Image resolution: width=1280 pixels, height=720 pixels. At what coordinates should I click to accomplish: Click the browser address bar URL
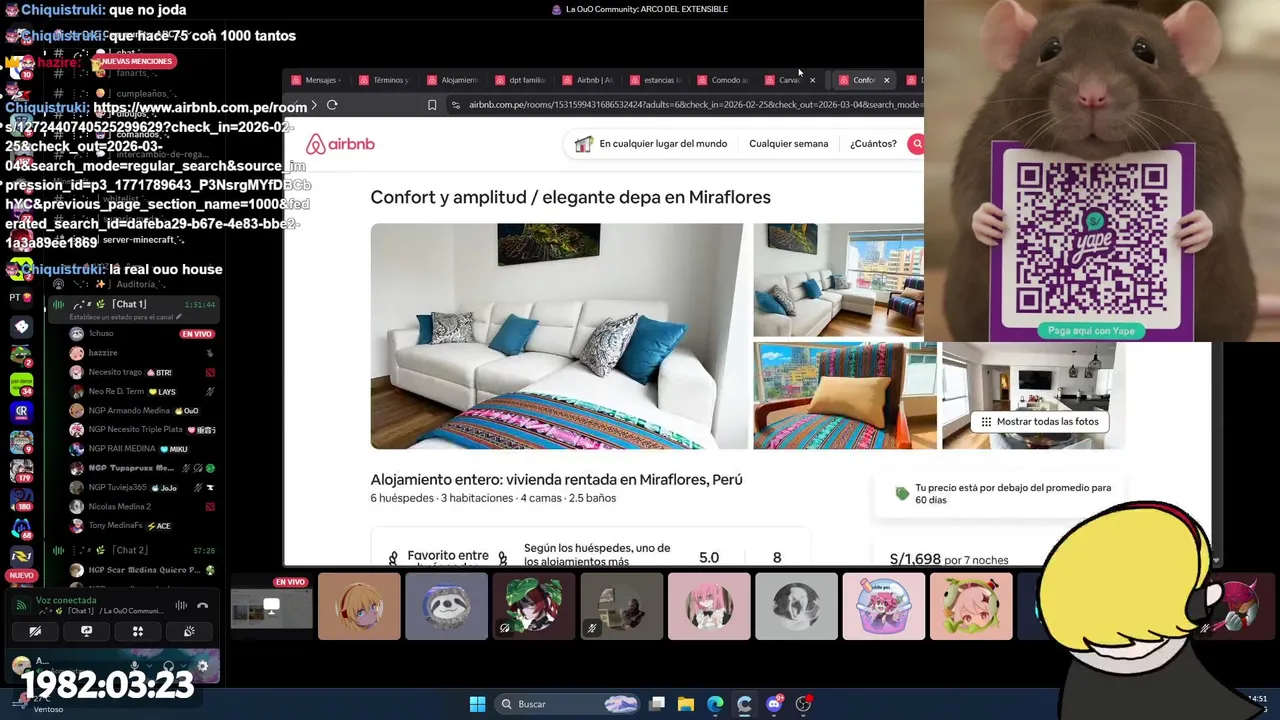coord(694,105)
